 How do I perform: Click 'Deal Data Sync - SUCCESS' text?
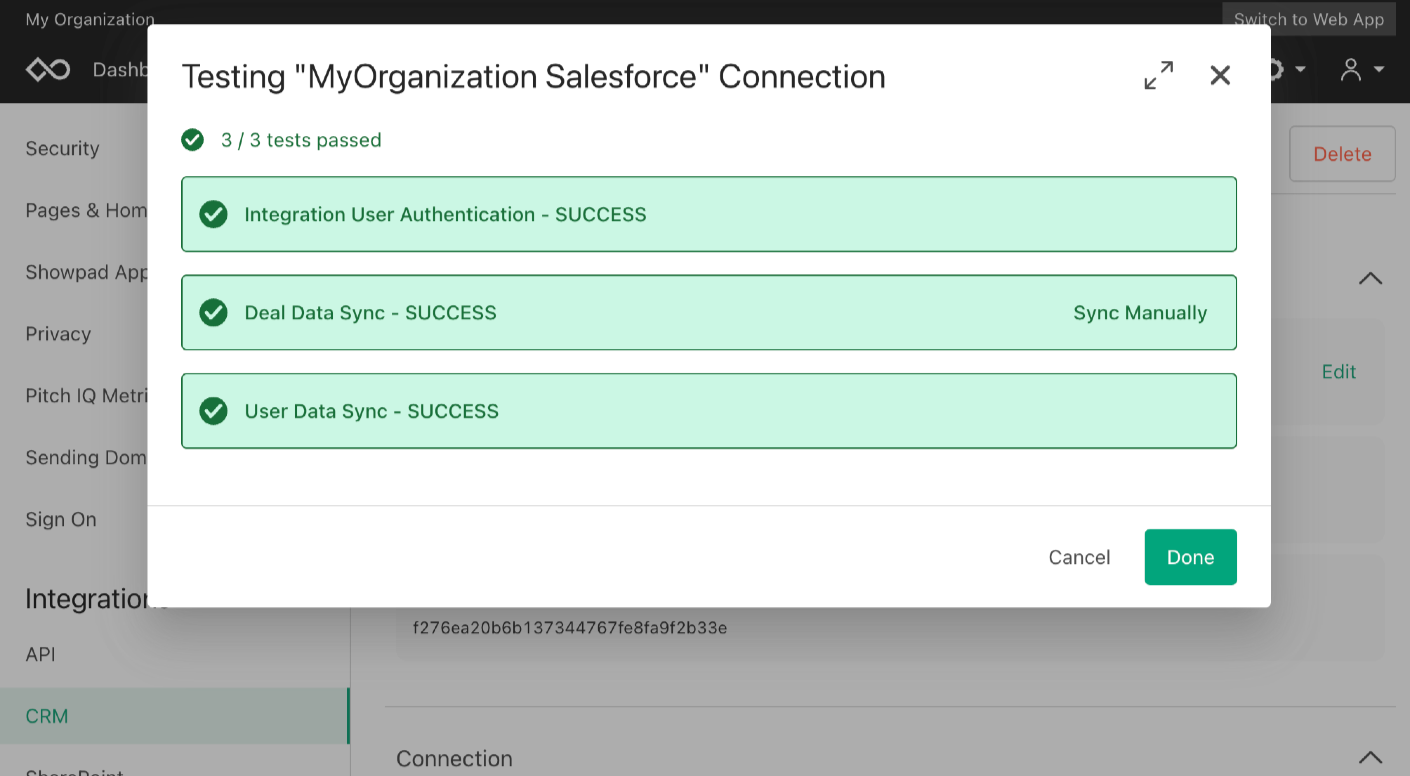(370, 313)
